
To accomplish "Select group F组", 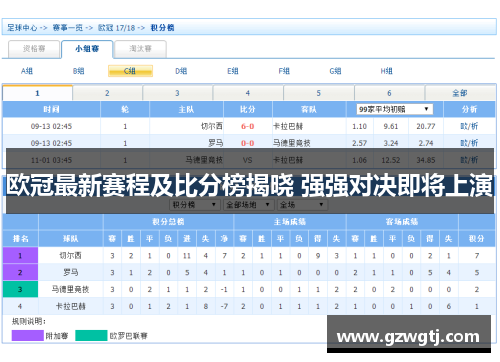I will pos(284,71).
